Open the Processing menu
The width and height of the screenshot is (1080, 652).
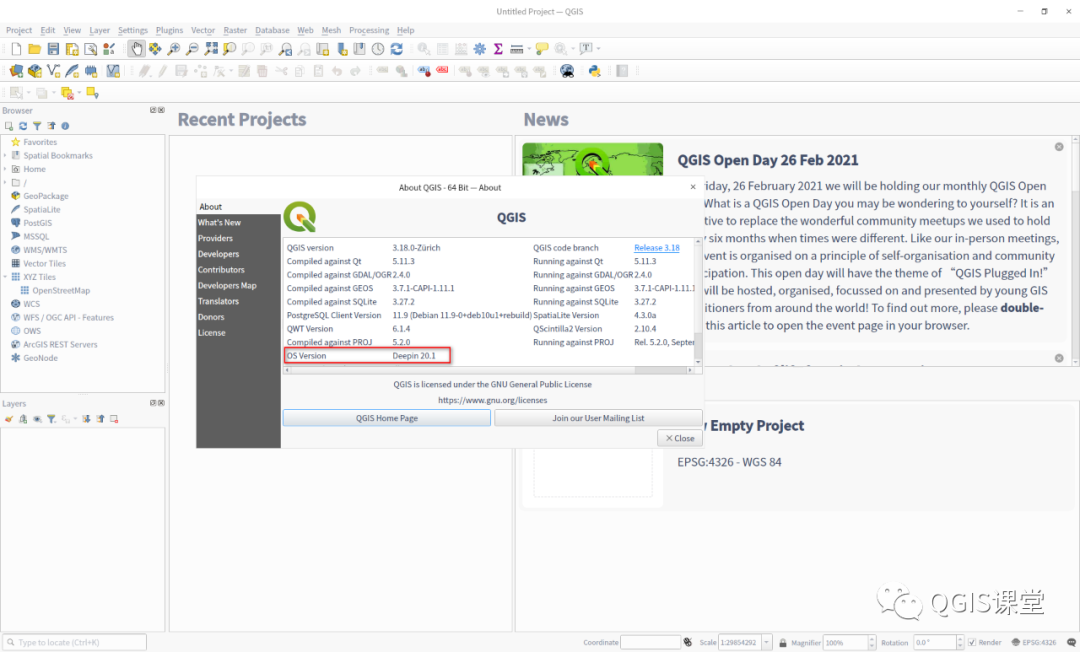pyautogui.click(x=369, y=30)
